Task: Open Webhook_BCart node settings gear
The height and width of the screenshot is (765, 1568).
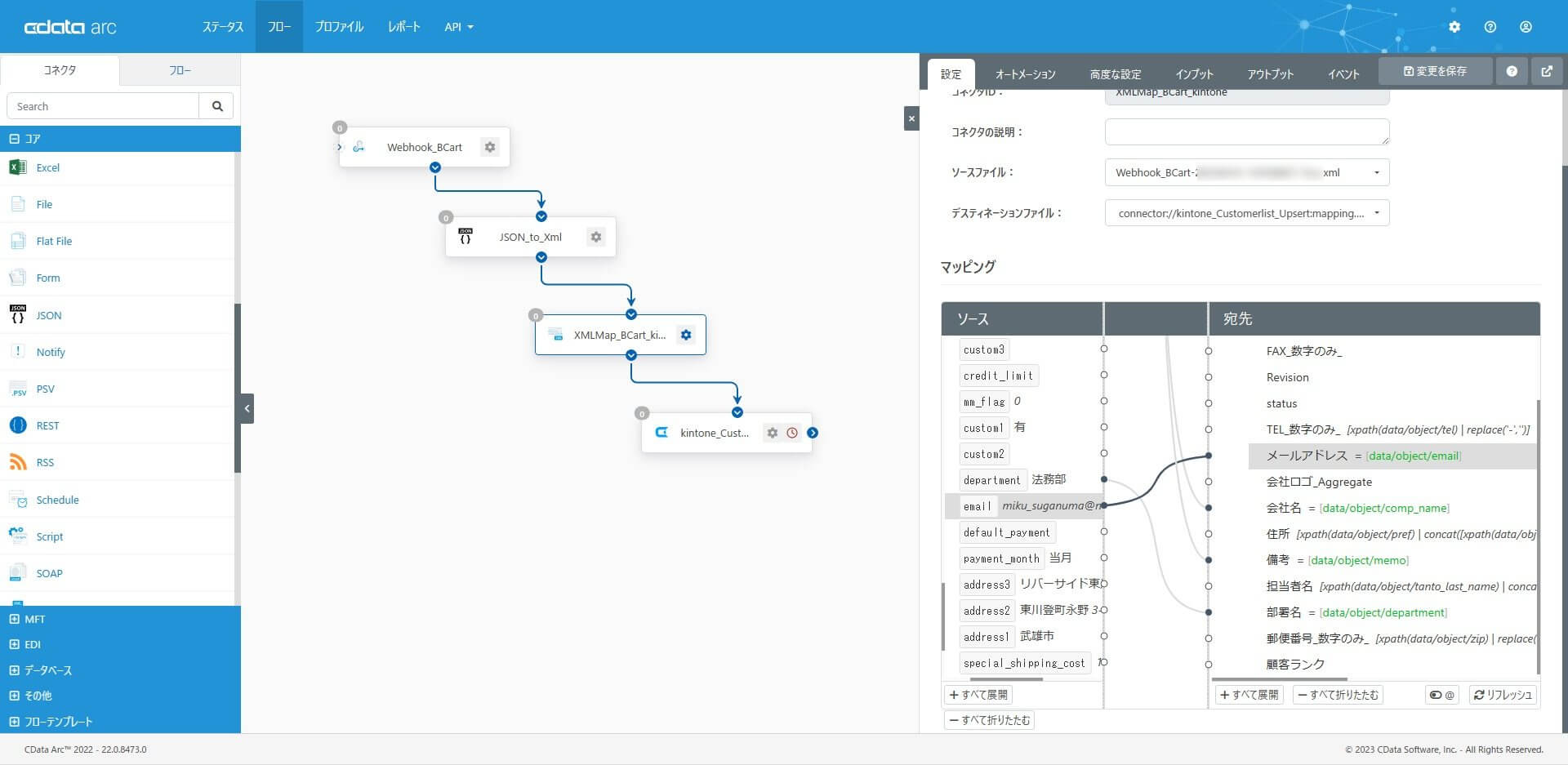Action: 490,147
